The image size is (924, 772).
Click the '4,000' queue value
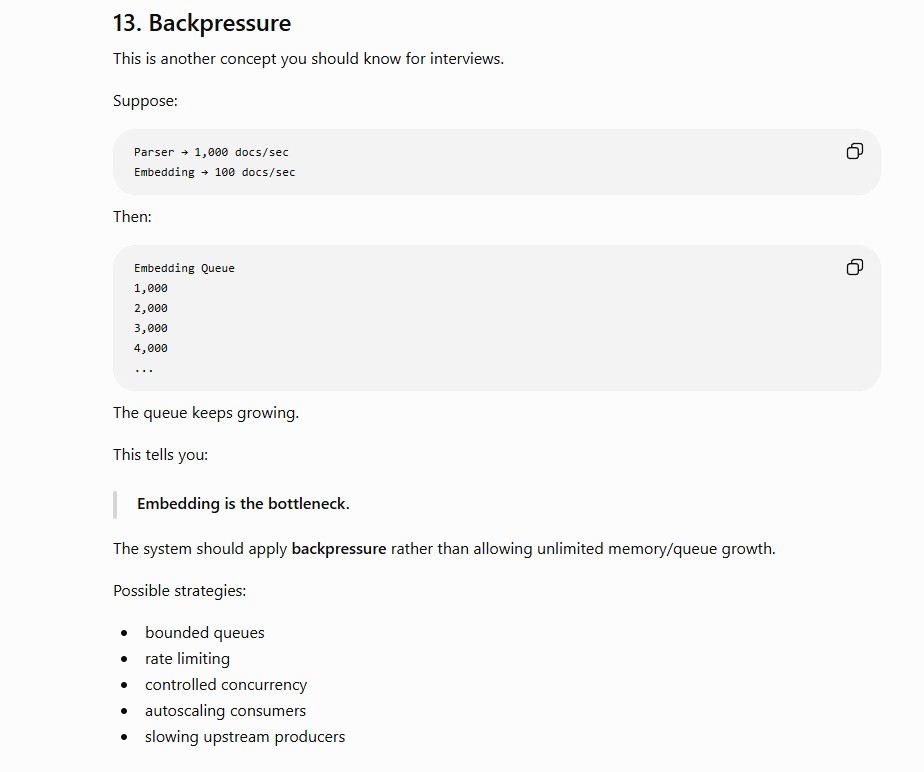[151, 348]
